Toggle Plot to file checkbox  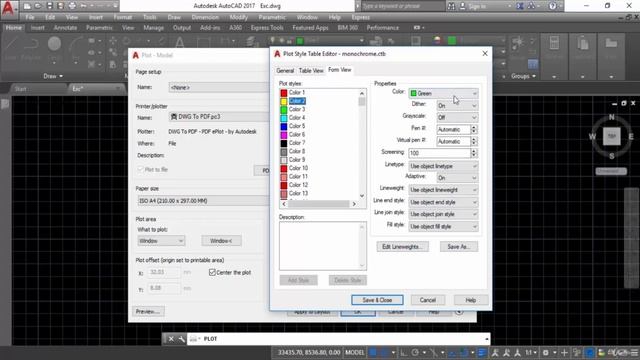140,169
